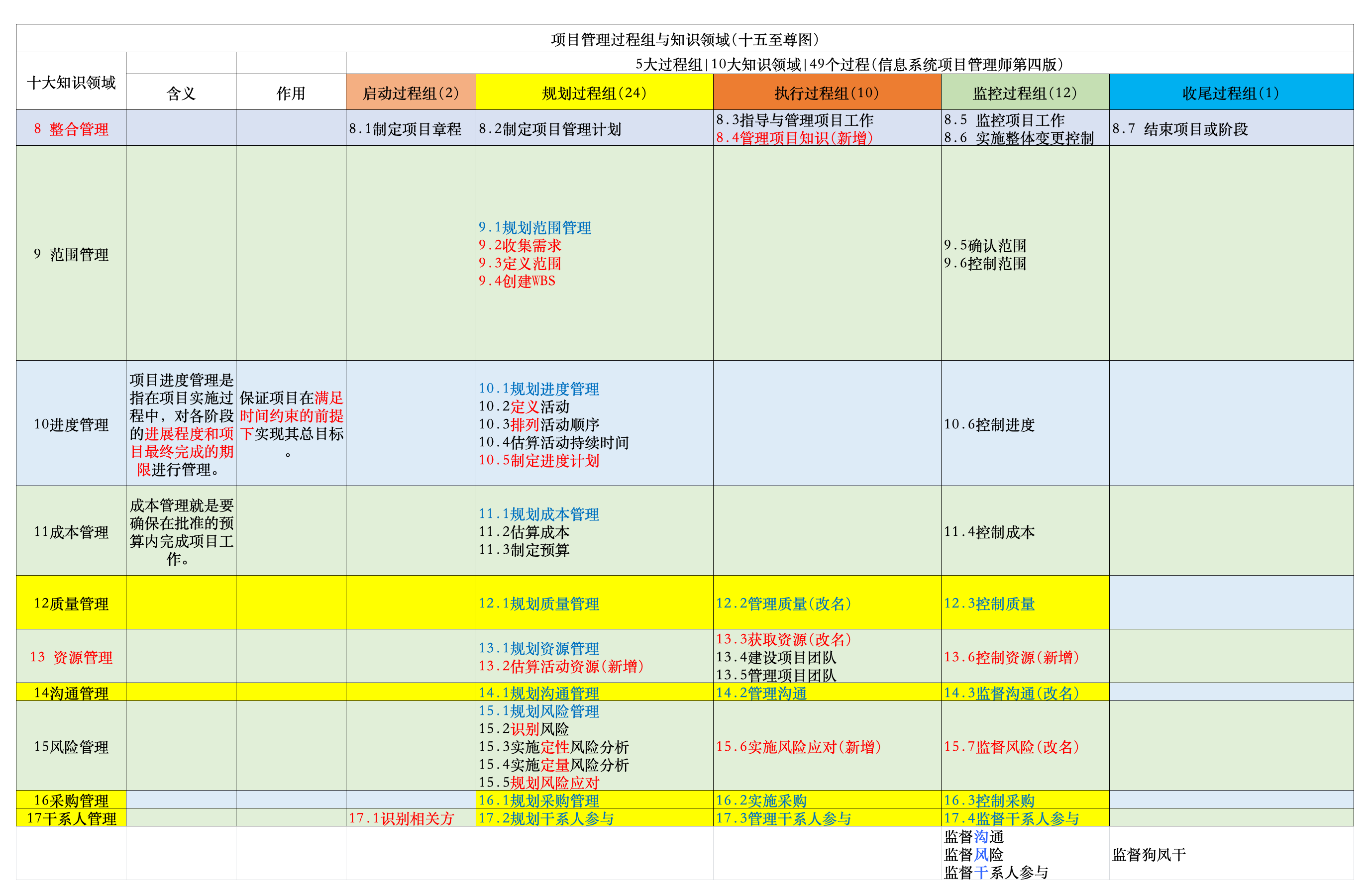1370x896 pixels.
Task: Click the 监控过程组(12) header cell
Action: click(x=1025, y=92)
